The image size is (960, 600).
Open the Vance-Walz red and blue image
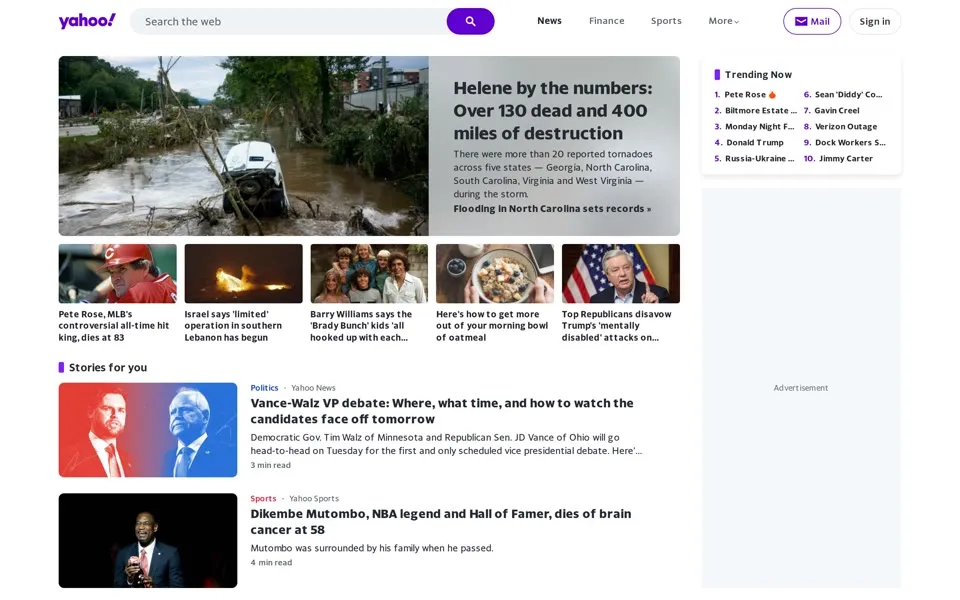pyautogui.click(x=148, y=430)
